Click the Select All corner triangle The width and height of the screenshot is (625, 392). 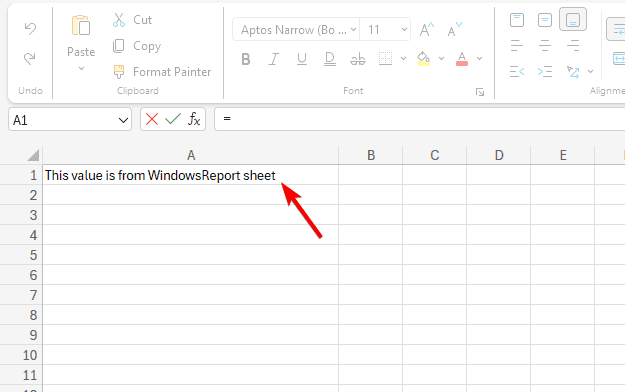coord(33,155)
